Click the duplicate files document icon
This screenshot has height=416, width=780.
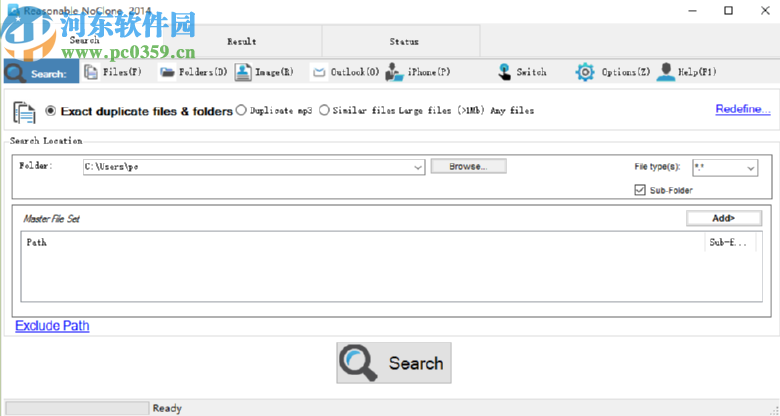click(24, 111)
